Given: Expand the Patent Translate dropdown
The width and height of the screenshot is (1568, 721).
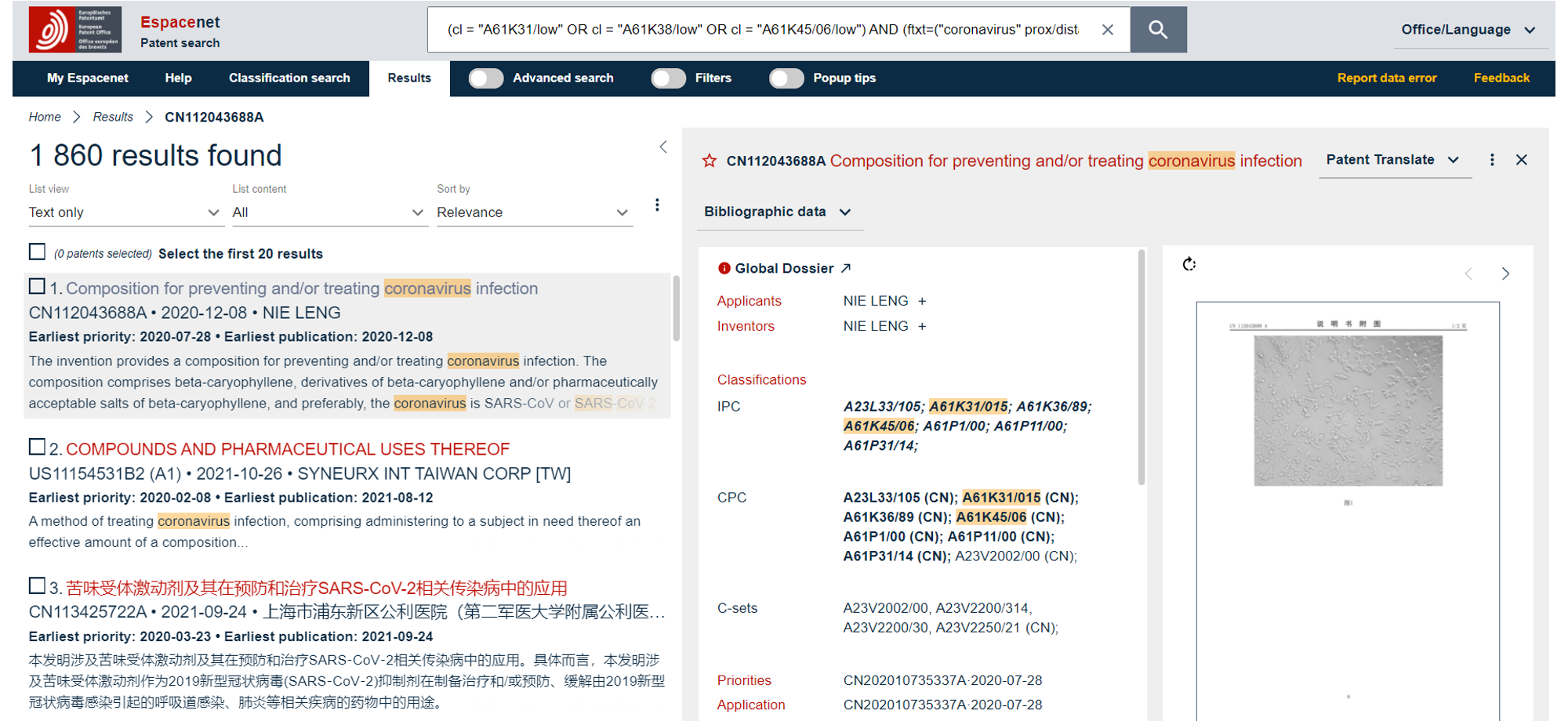Looking at the screenshot, I should [1393, 160].
